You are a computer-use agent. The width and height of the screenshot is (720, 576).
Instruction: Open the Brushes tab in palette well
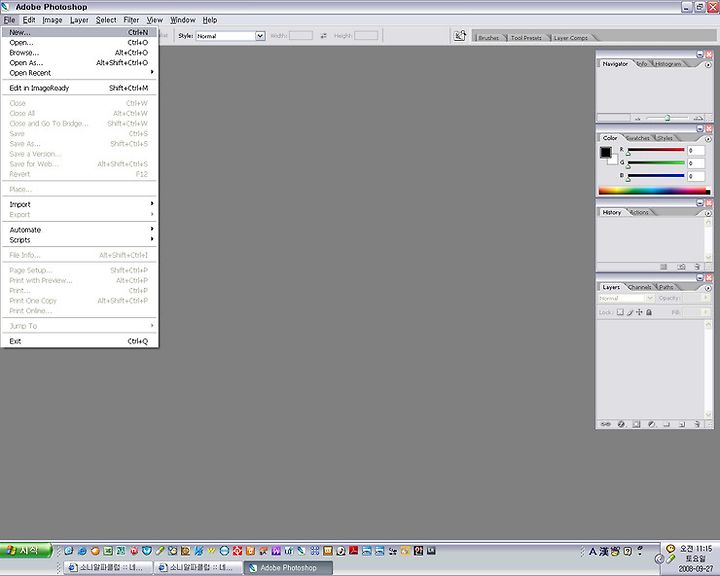[x=489, y=38]
